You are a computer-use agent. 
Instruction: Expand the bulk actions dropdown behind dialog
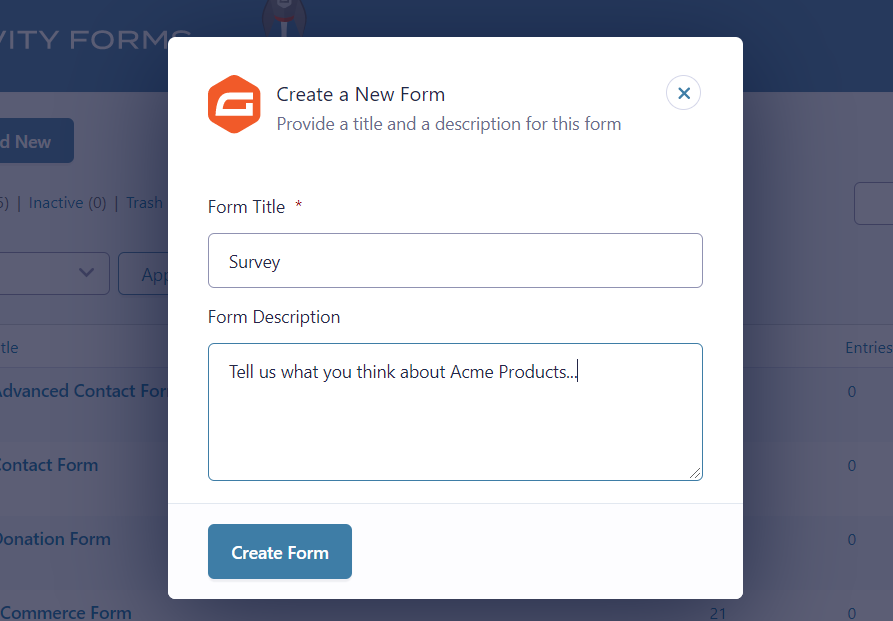click(55, 273)
